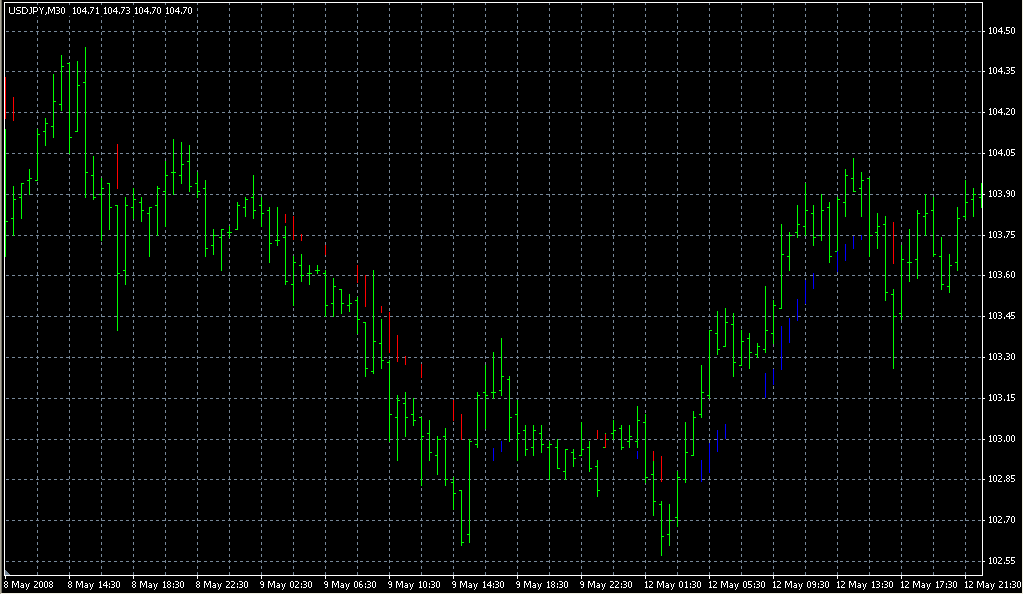Click the 8 May 2008 date label
1024x594 pixels.
pyautogui.click(x=29, y=584)
